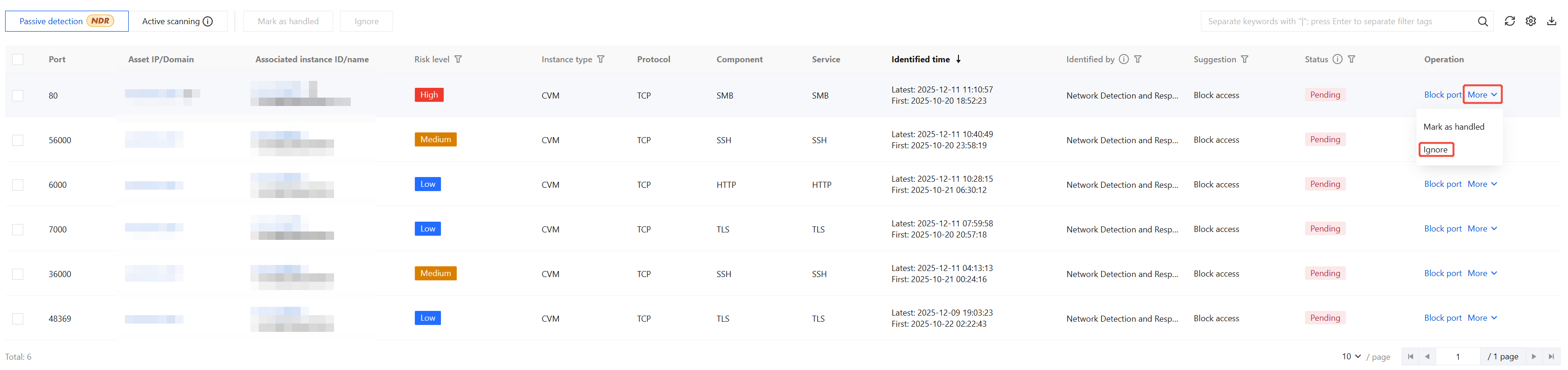Viewport: 1568px width, 370px height.
Task: Open the Instance type filter
Action: pyautogui.click(x=601, y=59)
